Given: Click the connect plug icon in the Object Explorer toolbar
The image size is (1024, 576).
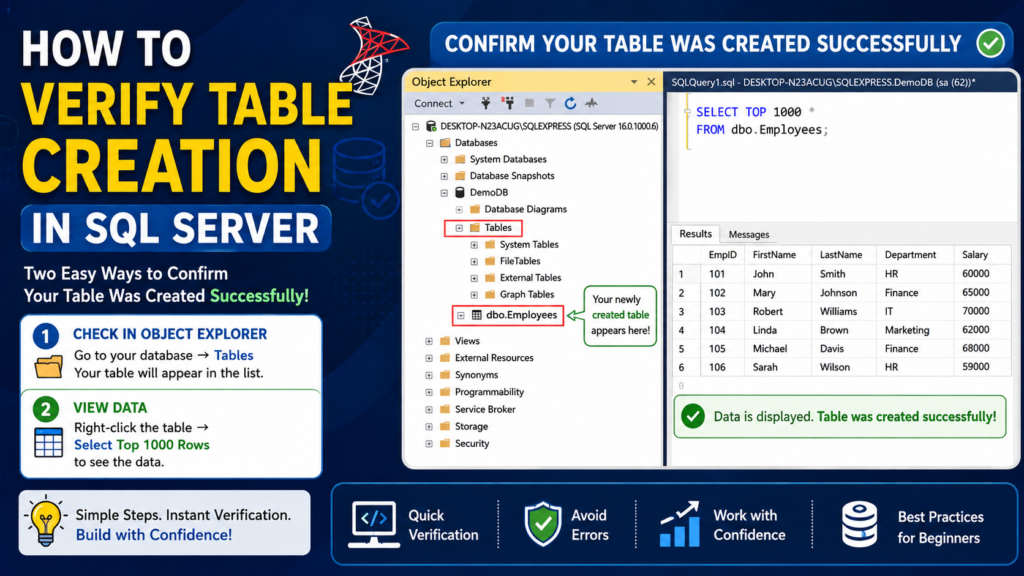Looking at the screenshot, I should coord(486,103).
